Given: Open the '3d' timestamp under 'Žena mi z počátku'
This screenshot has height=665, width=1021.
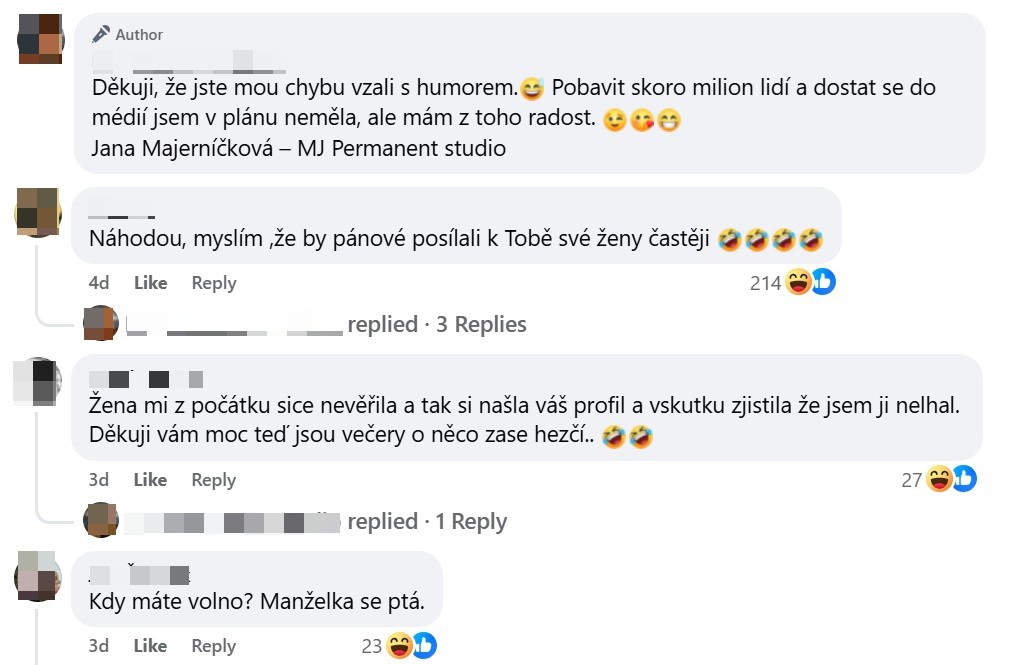Looking at the screenshot, I should 98,479.
